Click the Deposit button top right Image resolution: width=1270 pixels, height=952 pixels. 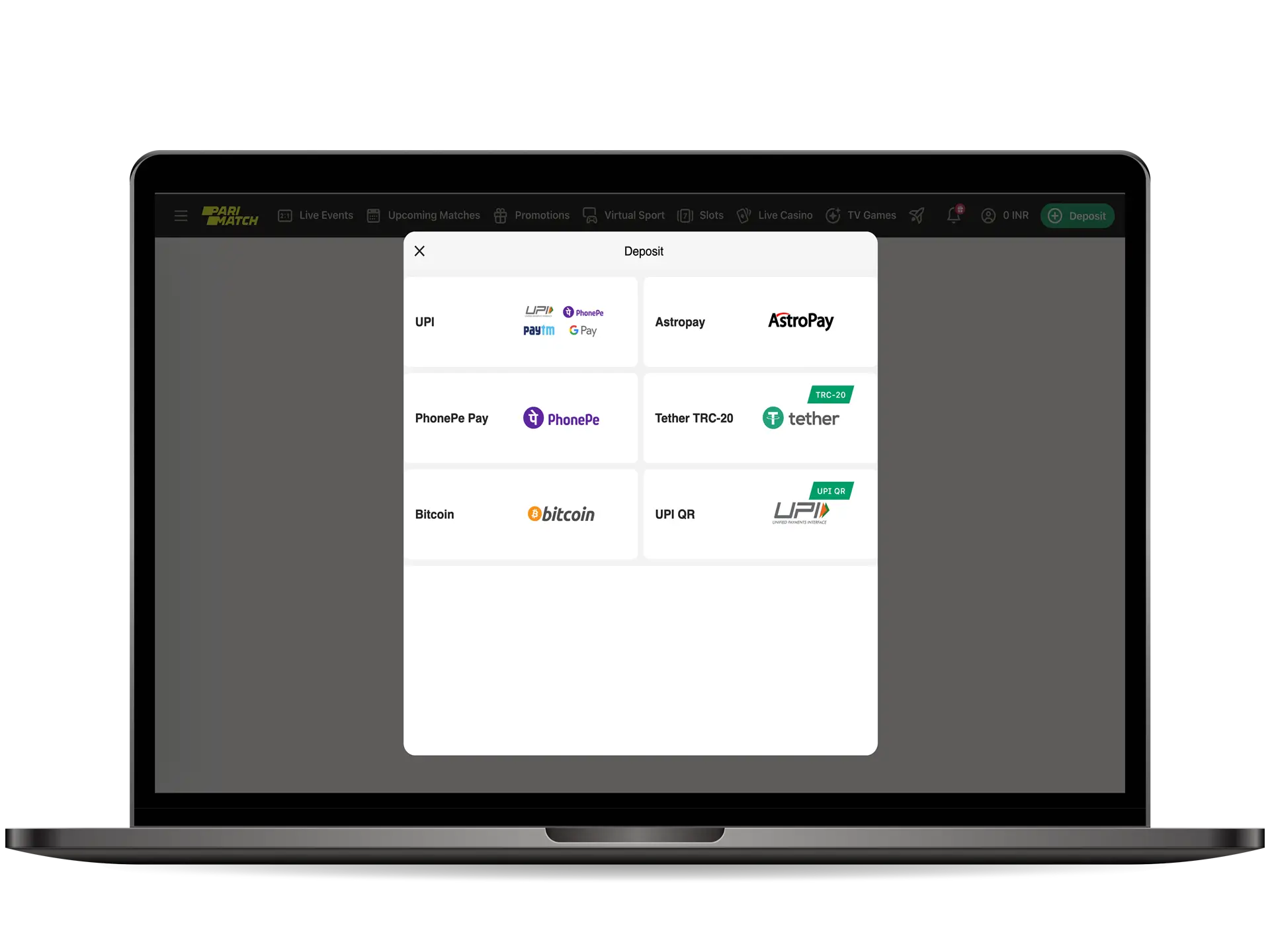tap(1079, 216)
